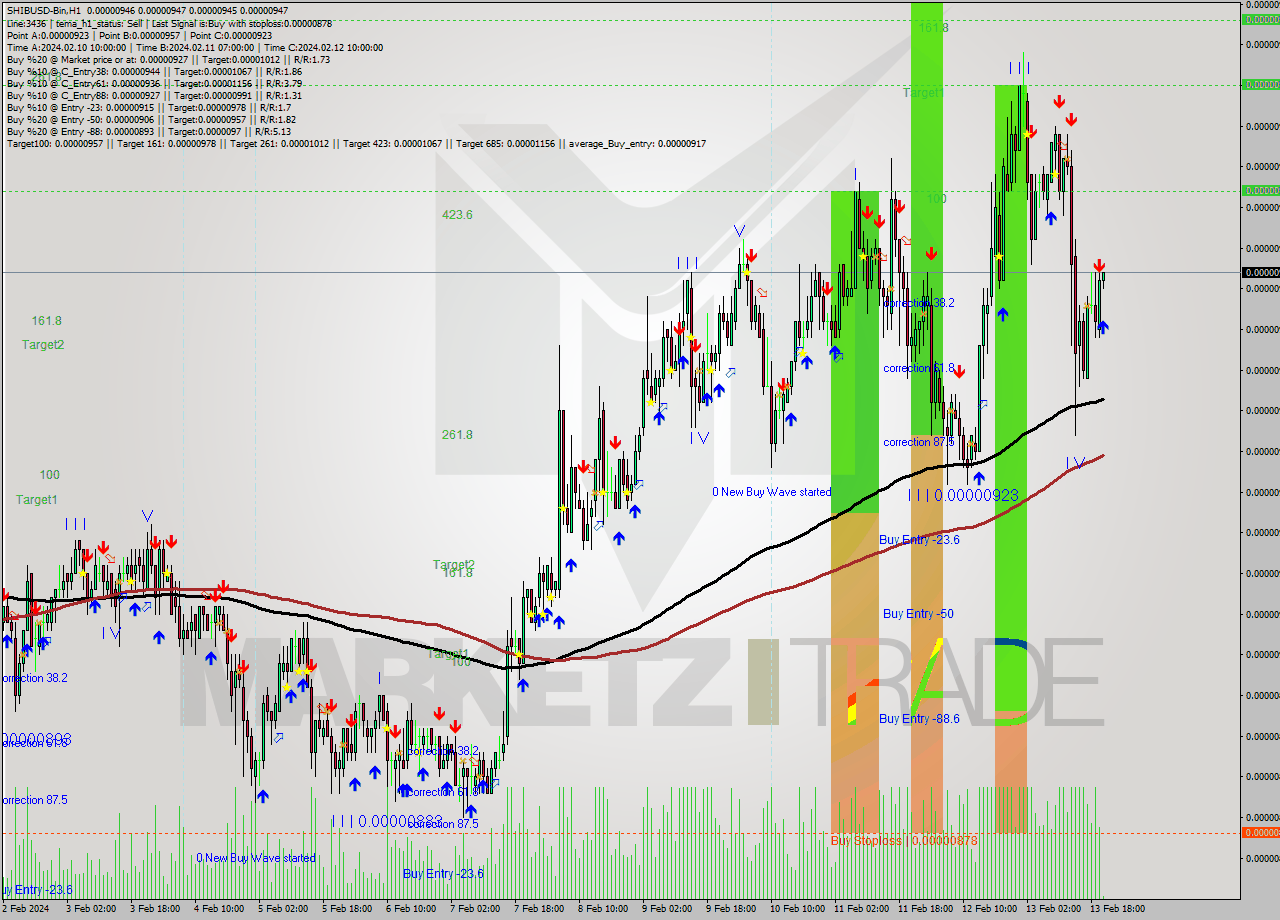Click '3 Feb 02:00' on the time axis
Image resolution: width=1280 pixels, height=920 pixels.
pyautogui.click(x=90, y=909)
